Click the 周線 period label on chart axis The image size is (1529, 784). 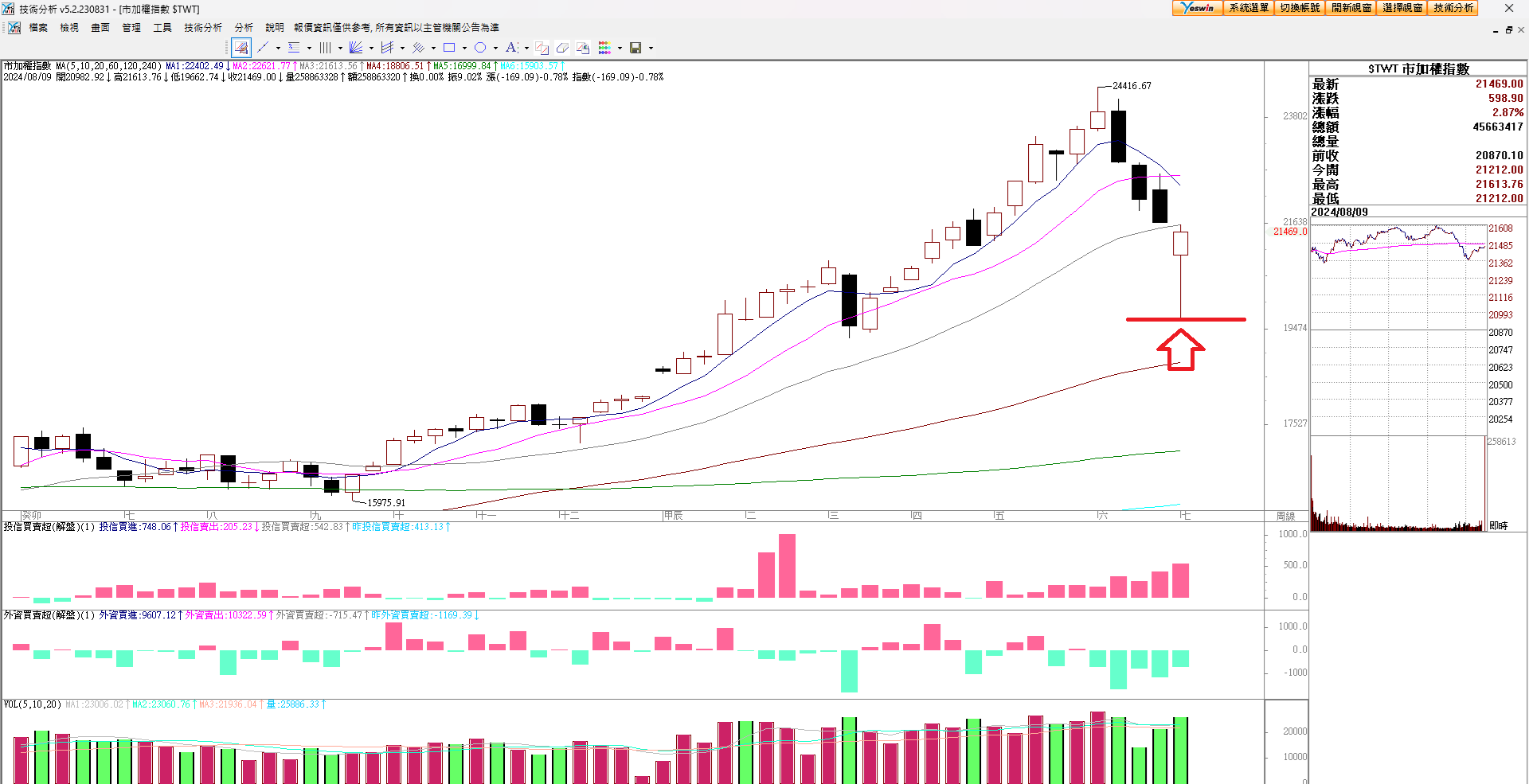point(1285,516)
